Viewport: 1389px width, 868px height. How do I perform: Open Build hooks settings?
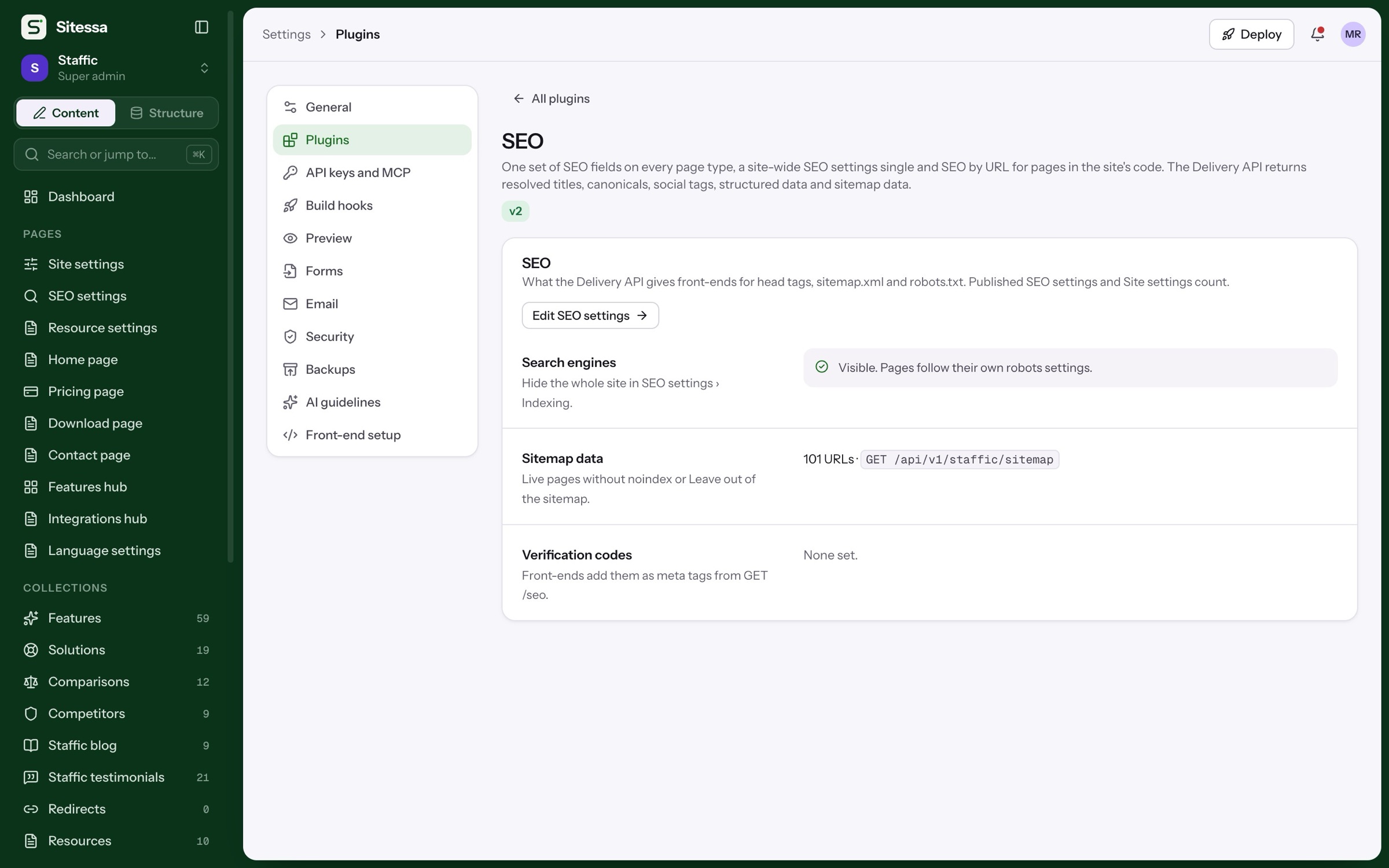[x=372, y=205]
